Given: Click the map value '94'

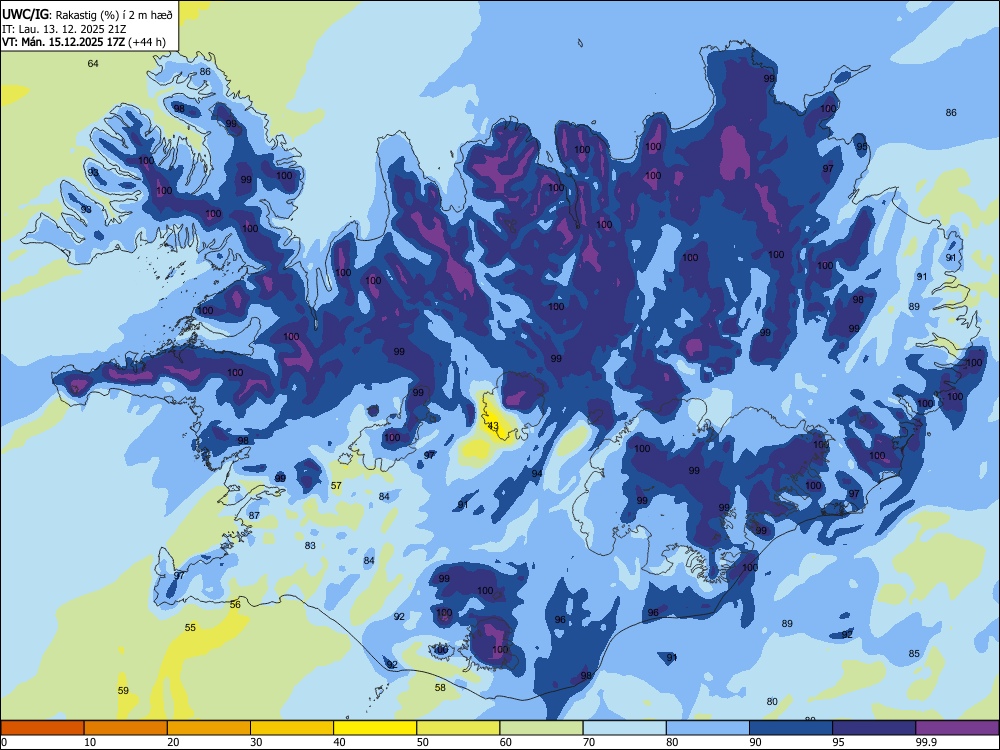Looking at the screenshot, I should (537, 473).
